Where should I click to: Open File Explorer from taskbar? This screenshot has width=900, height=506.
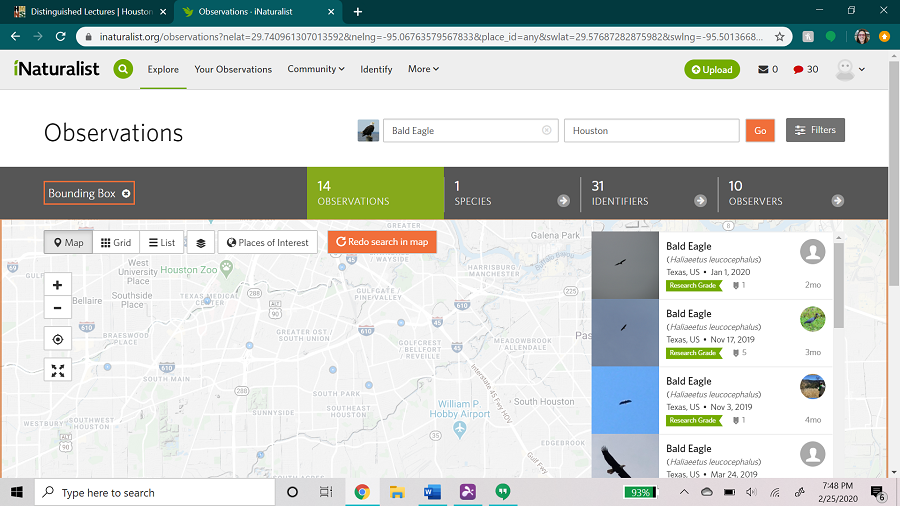click(x=397, y=492)
